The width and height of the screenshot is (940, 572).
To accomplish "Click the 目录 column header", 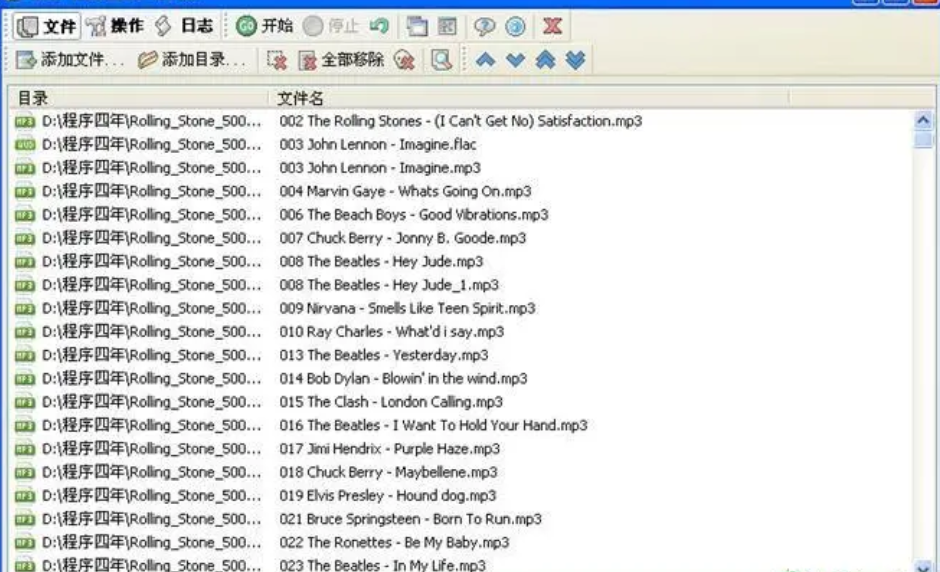I will click(138, 98).
